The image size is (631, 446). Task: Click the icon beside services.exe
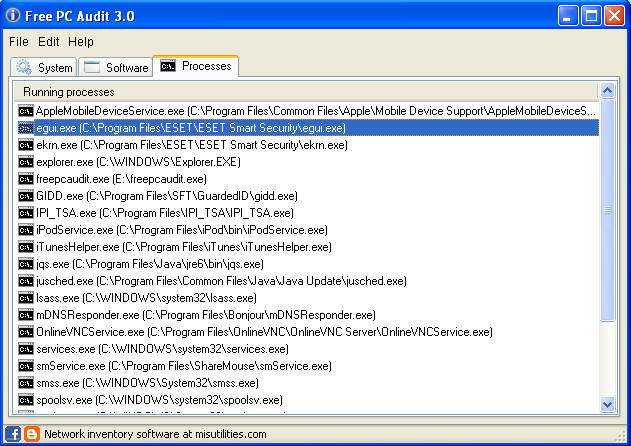[26, 349]
